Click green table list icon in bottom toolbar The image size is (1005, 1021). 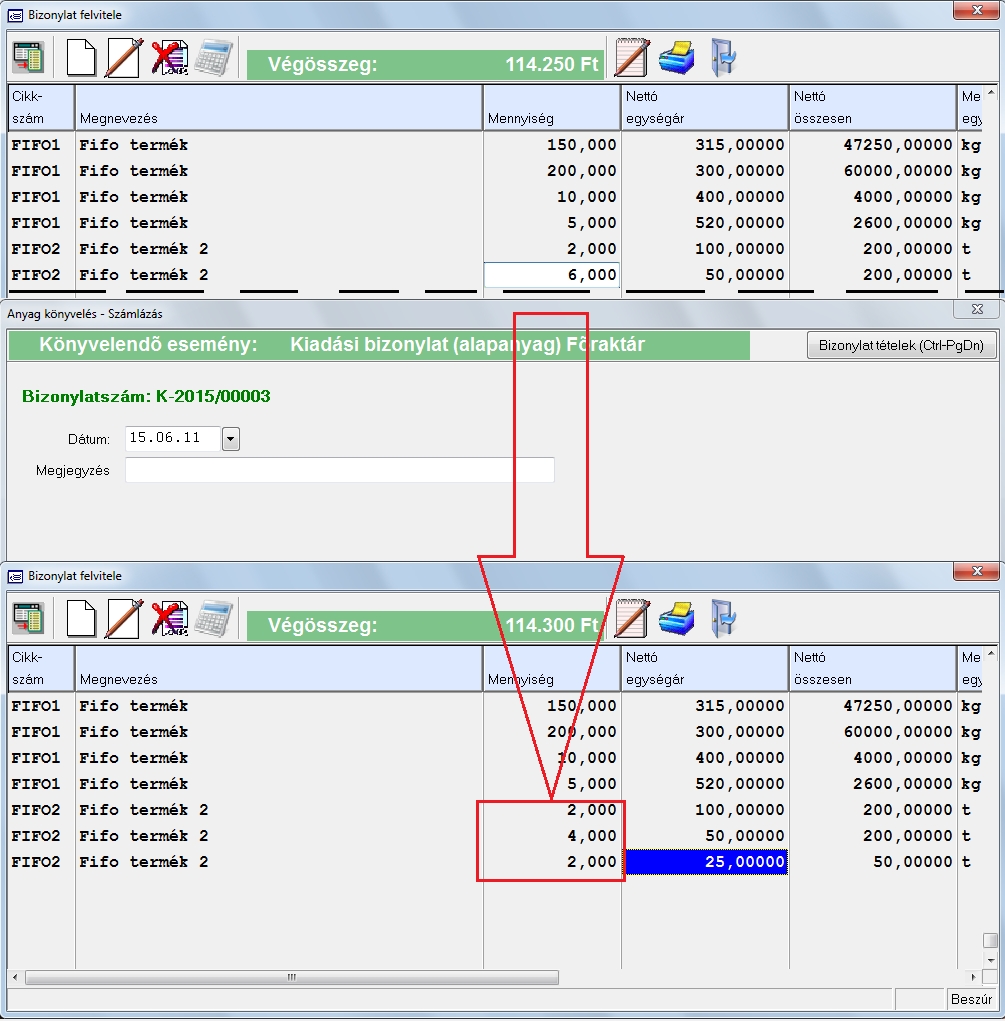click(28, 619)
